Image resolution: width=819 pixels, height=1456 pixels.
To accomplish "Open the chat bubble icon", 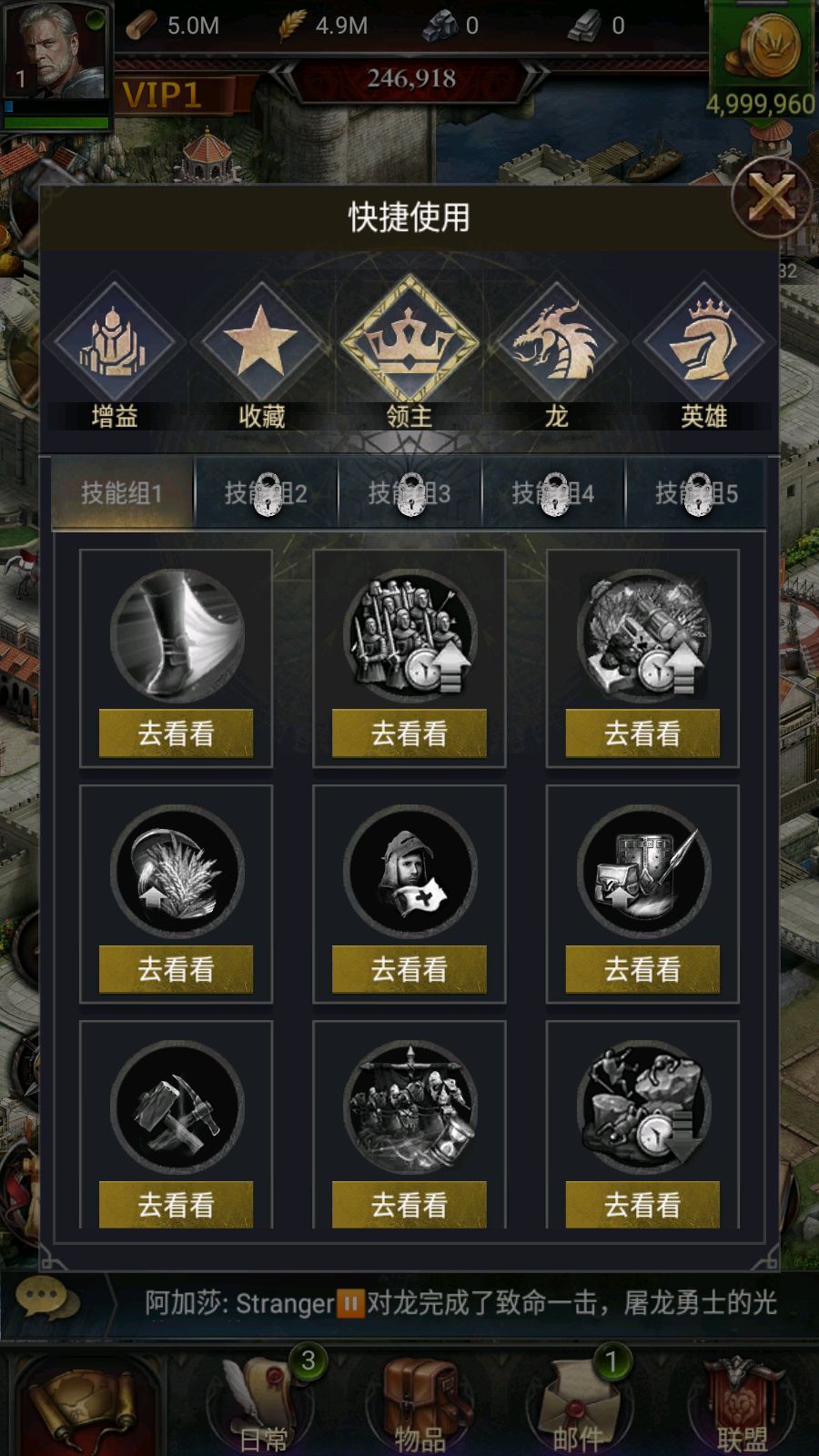I will tap(42, 1299).
